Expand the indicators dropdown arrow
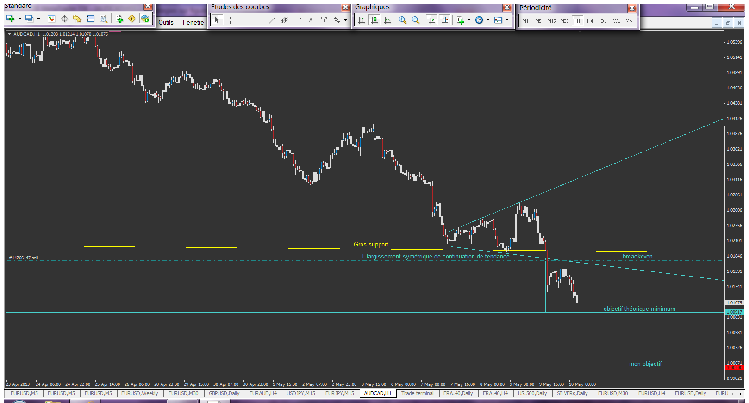749x403 pixels. [x=469, y=20]
